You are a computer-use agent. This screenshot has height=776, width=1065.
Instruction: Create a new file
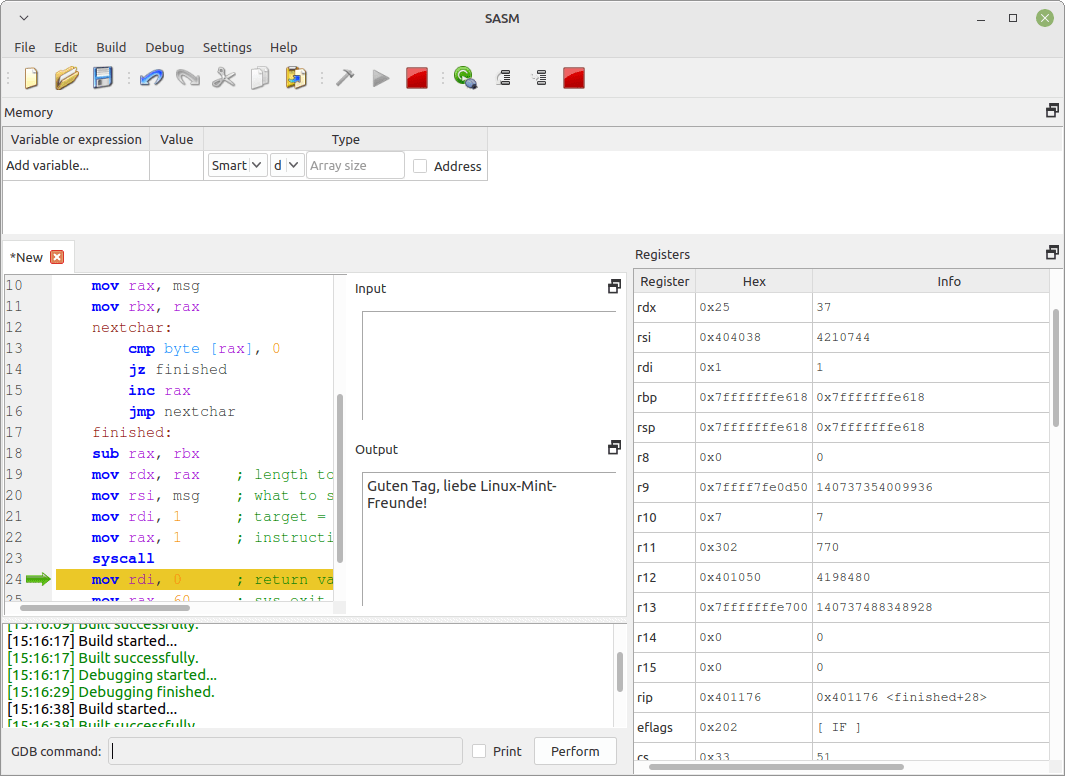pyautogui.click(x=30, y=77)
